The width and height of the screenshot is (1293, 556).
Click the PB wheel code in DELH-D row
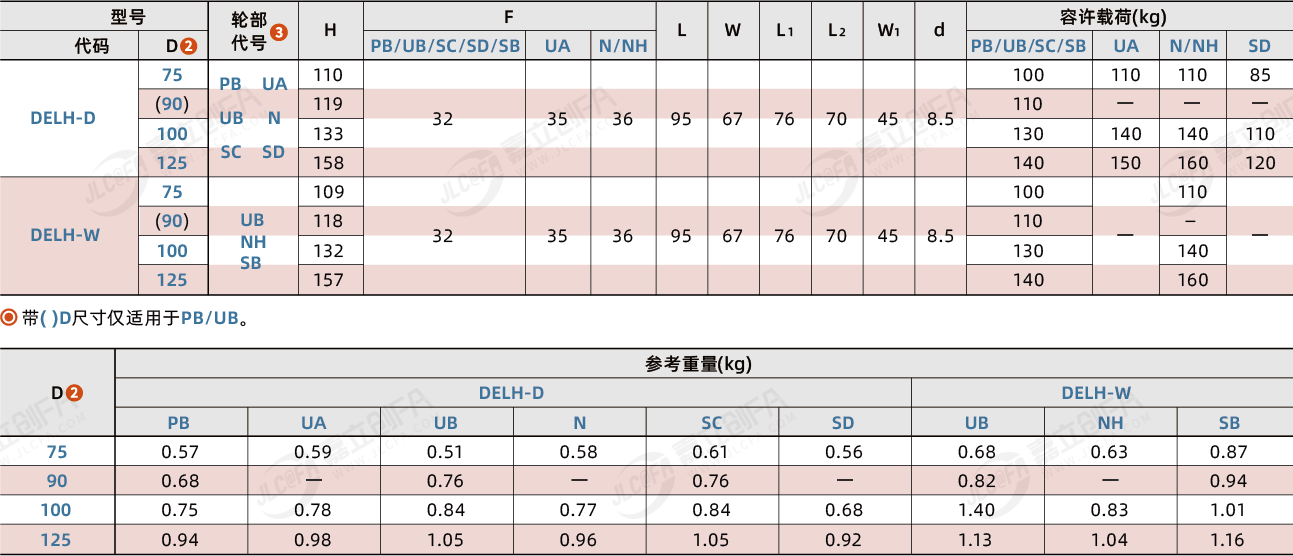point(230,85)
